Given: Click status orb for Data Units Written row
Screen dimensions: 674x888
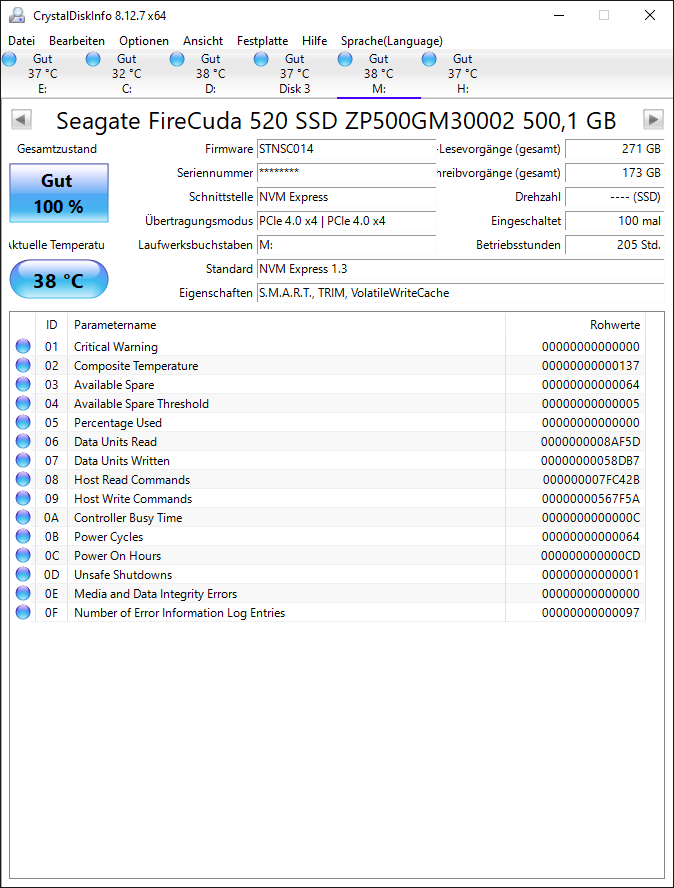Looking at the screenshot, I should point(23,460).
